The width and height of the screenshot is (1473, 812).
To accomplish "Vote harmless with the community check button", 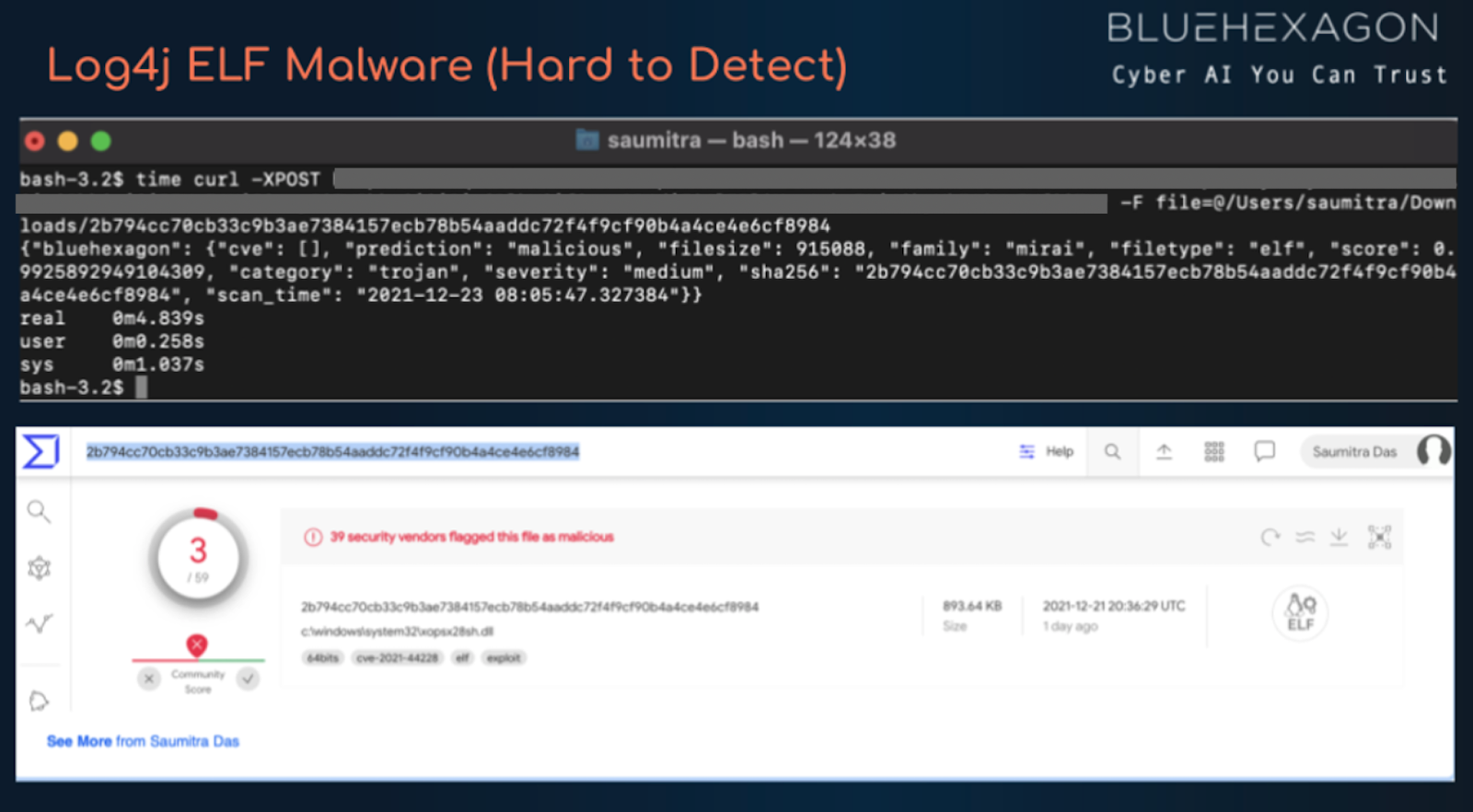I will (x=248, y=679).
